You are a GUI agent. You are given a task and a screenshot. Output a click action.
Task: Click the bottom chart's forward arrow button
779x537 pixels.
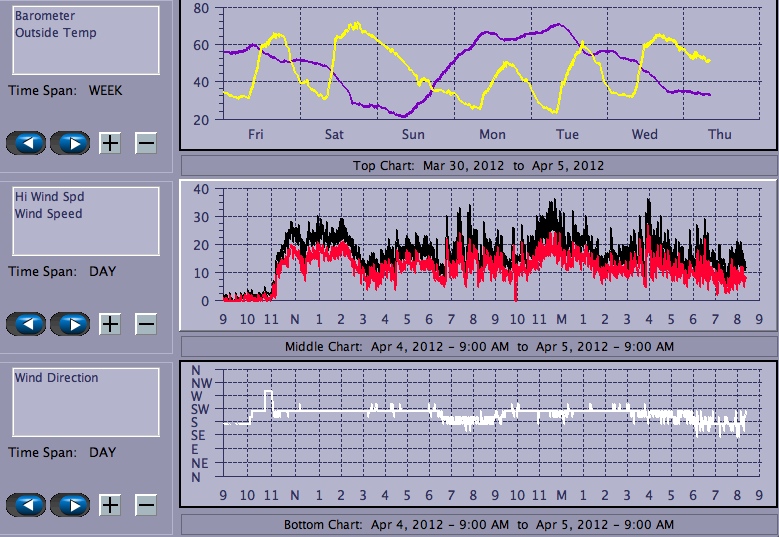(70, 505)
